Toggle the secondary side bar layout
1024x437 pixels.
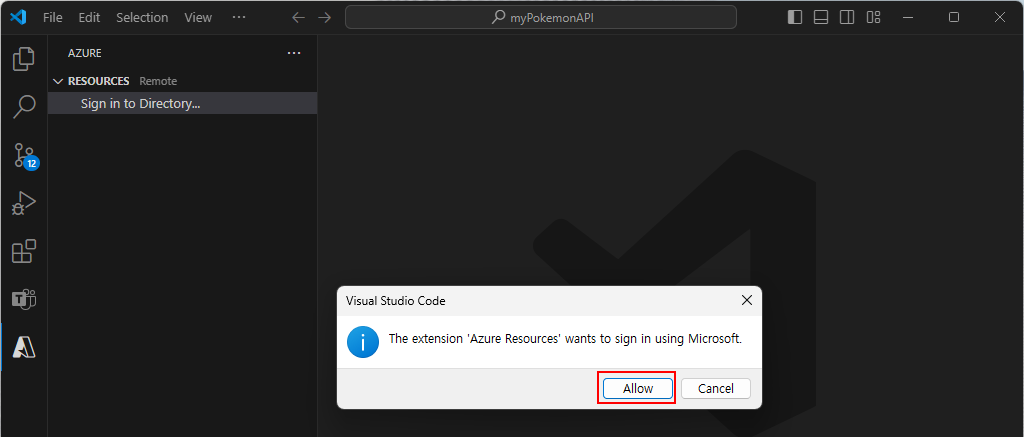tap(847, 18)
